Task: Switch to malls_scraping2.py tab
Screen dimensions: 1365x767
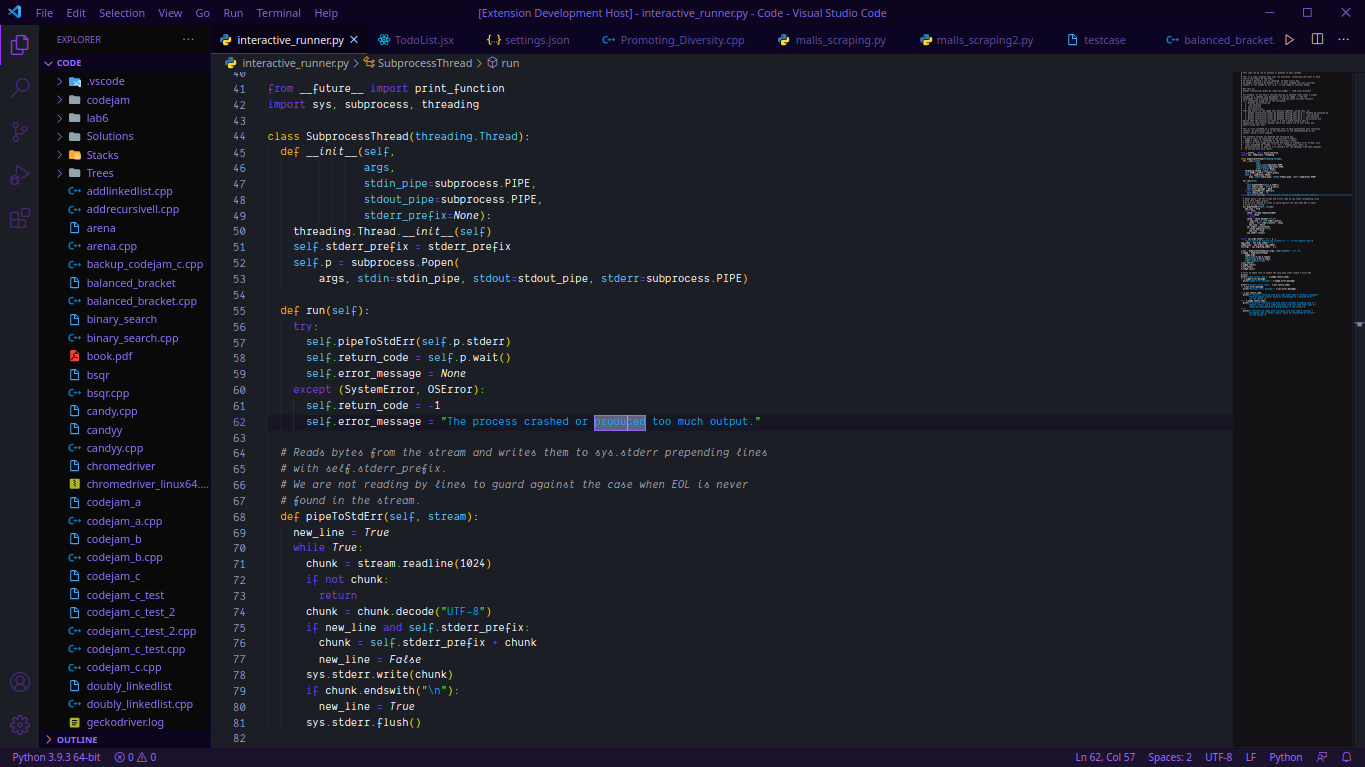Action: tap(984, 40)
